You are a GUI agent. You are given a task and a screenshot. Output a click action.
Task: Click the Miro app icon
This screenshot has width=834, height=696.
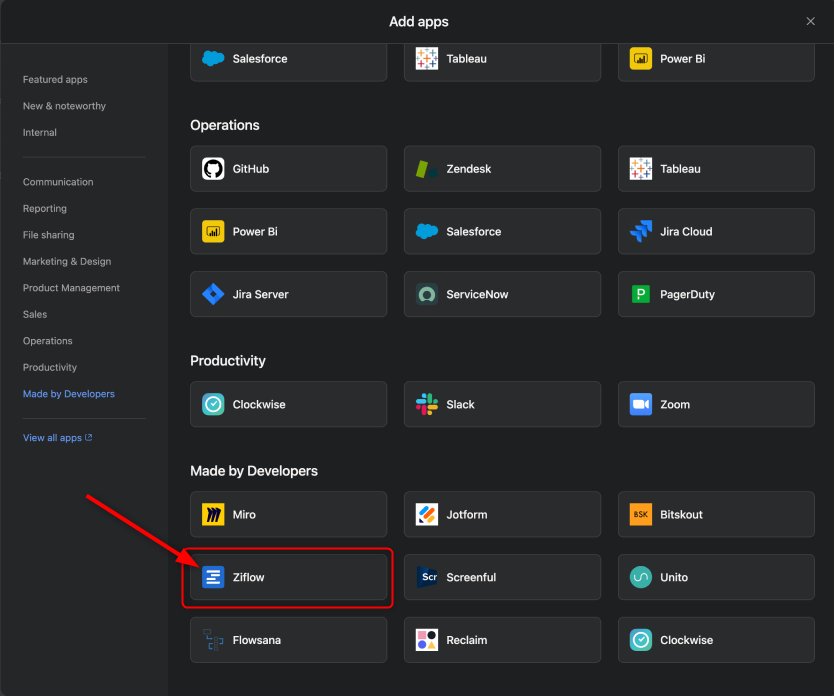(213, 514)
